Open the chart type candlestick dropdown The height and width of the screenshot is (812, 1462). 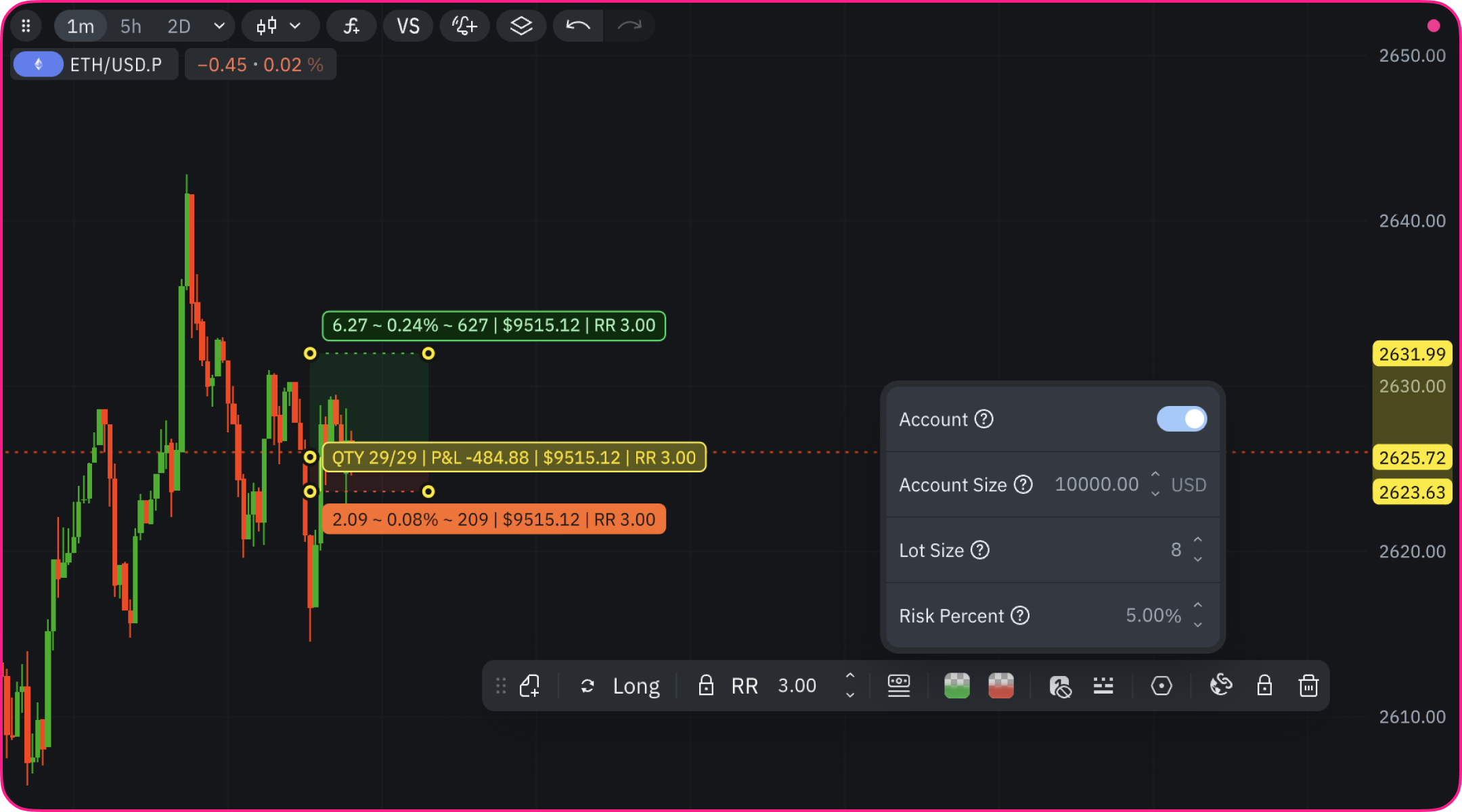coord(278,26)
